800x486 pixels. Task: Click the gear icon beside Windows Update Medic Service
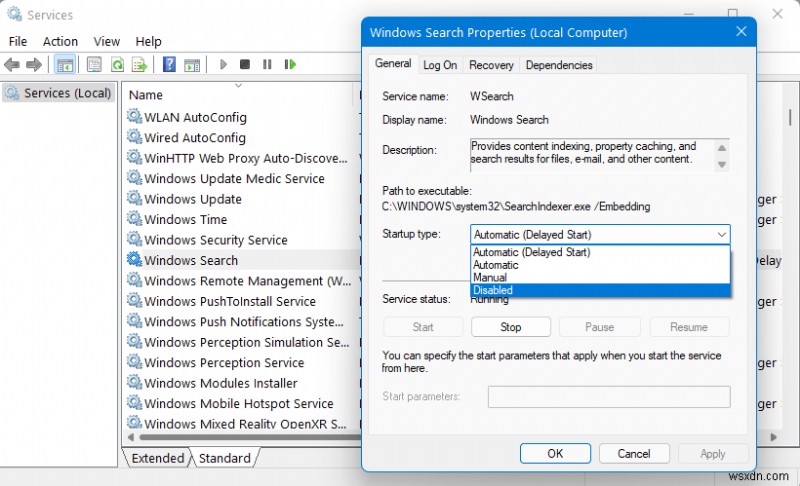134,178
